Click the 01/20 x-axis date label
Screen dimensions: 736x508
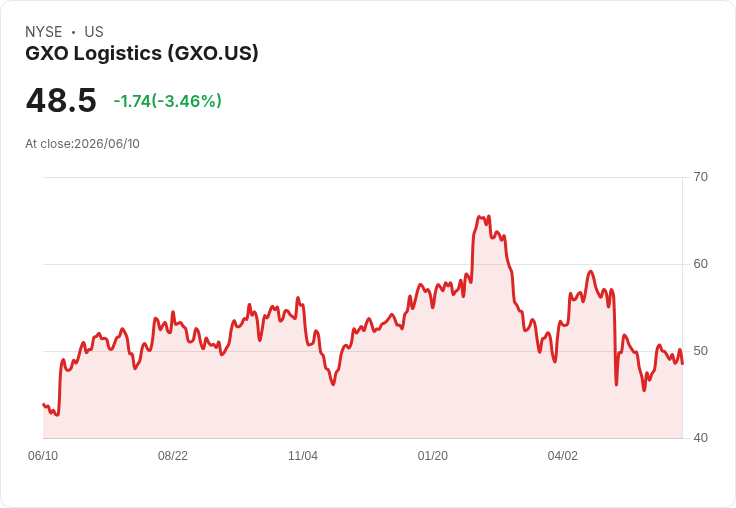tap(432, 455)
